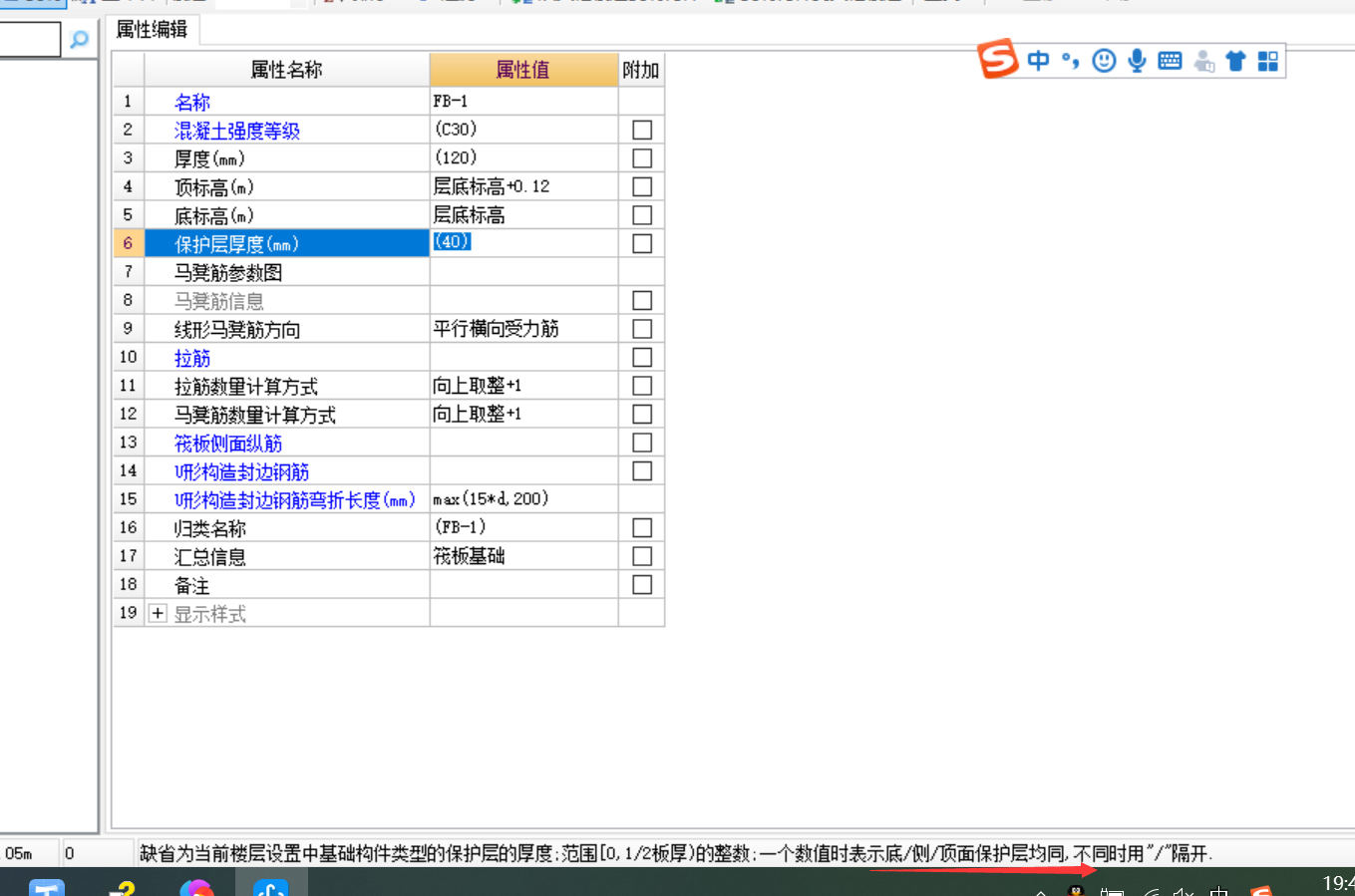Screen dimensions: 1355x896
Task: Click the 属性名称 column header
Action: [287, 70]
